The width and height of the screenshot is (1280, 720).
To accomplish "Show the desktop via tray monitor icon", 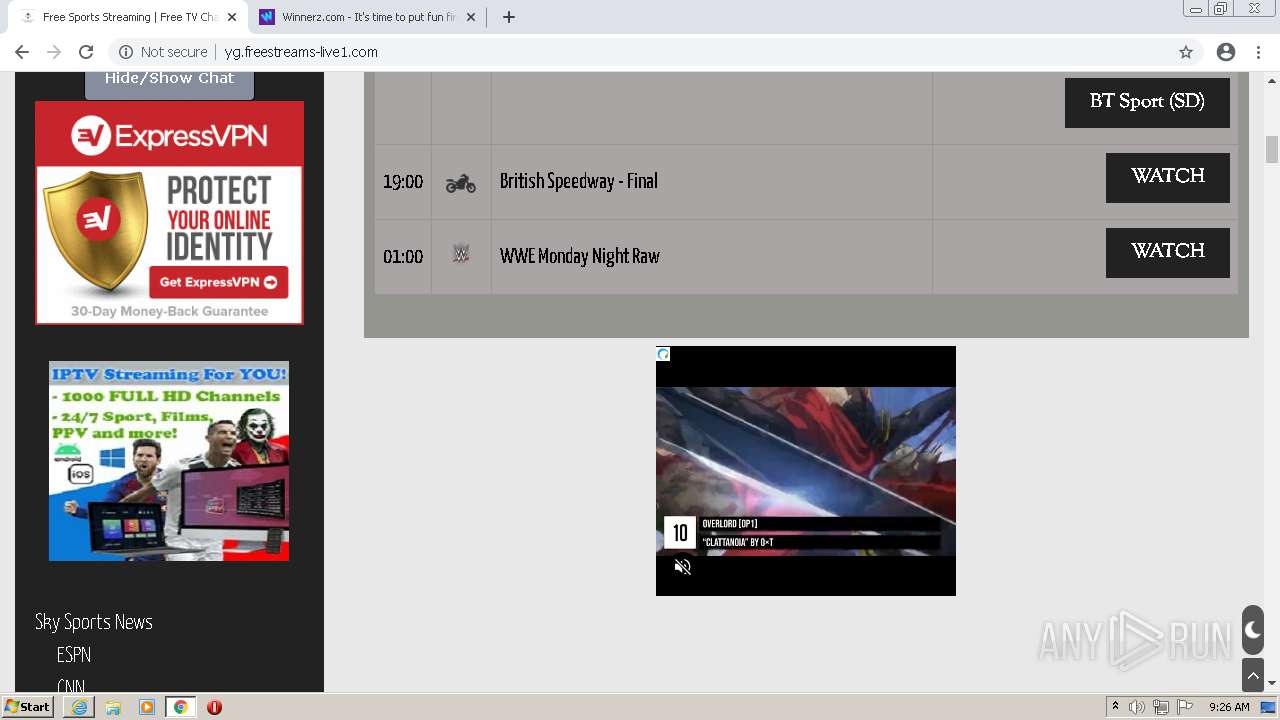I will tap(1268, 707).
